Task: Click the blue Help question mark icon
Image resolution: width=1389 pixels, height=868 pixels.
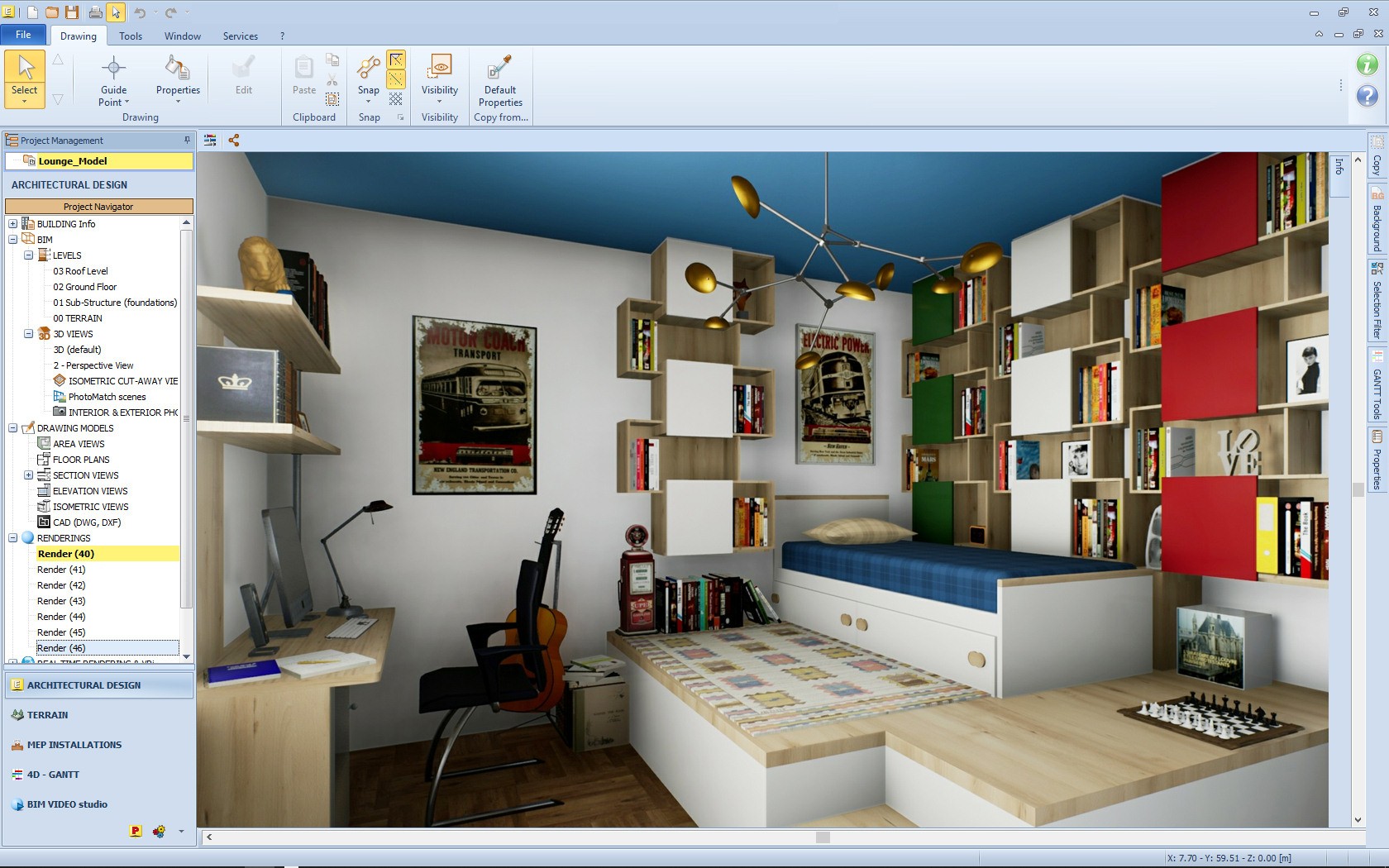Action: (1368, 96)
